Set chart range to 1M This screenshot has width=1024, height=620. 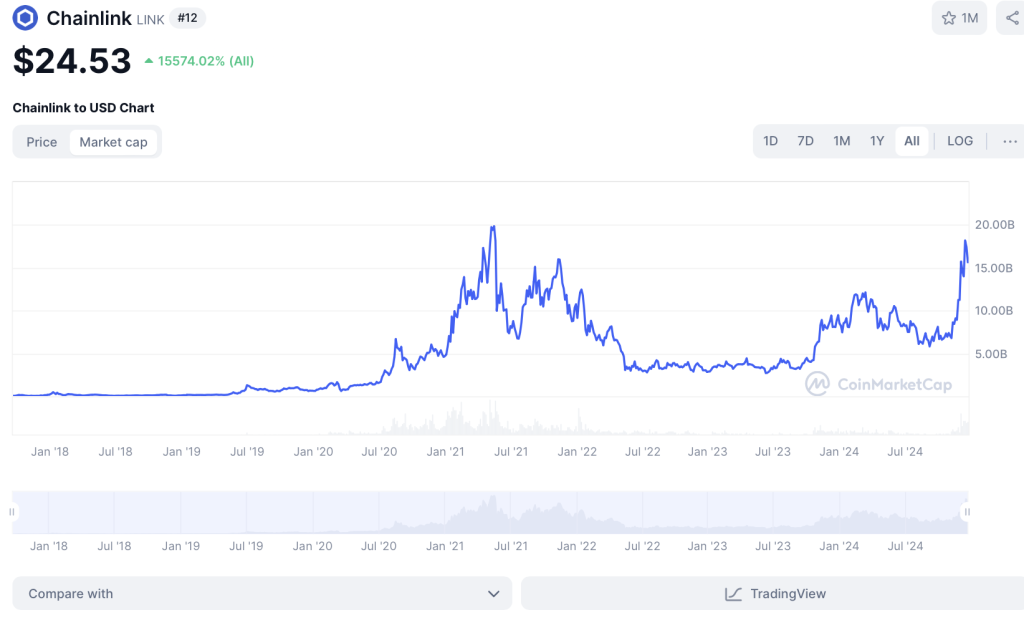pyautogui.click(x=842, y=141)
